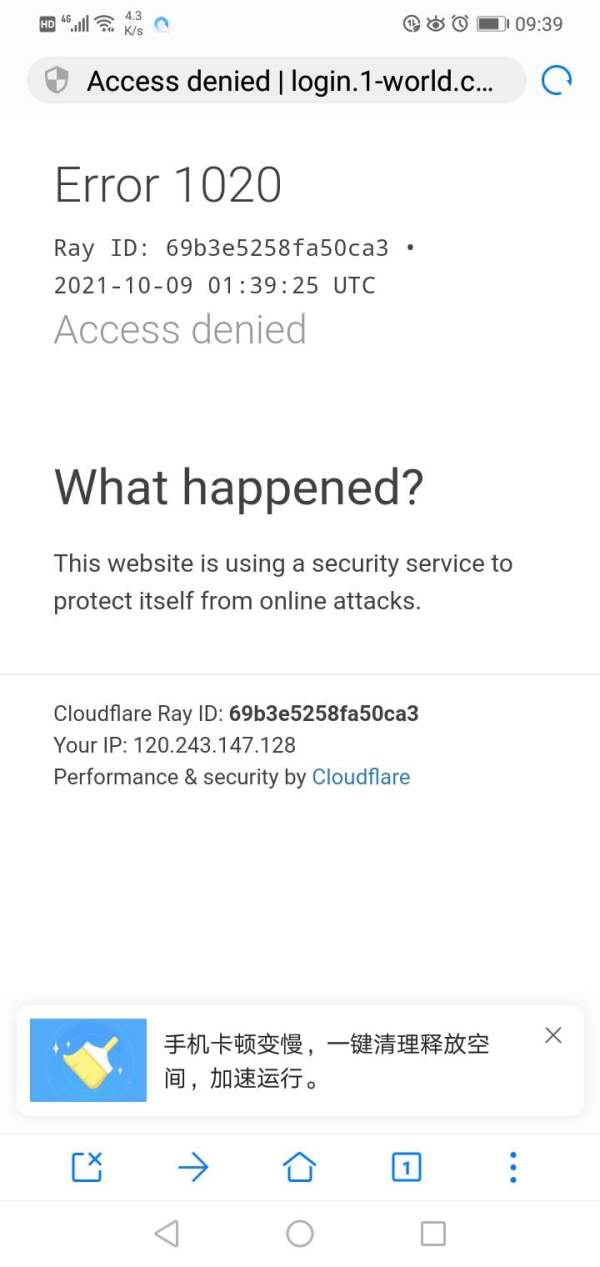
Task: Open the Cloudflare link
Action: (361, 777)
